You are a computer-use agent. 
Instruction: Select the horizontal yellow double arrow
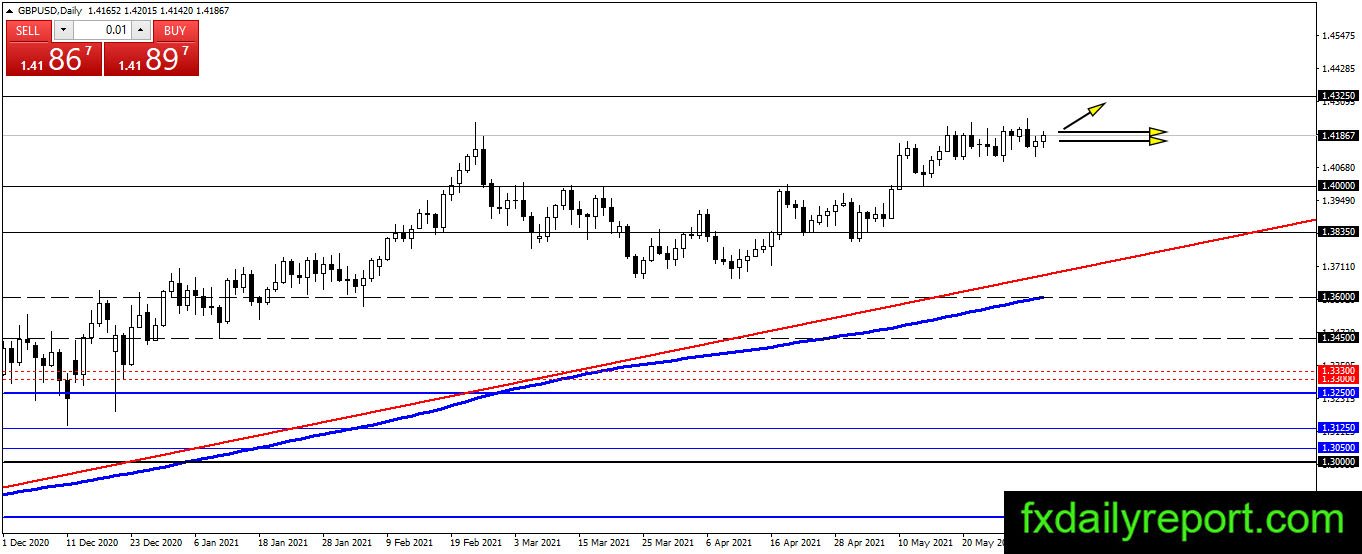[x=1113, y=137]
